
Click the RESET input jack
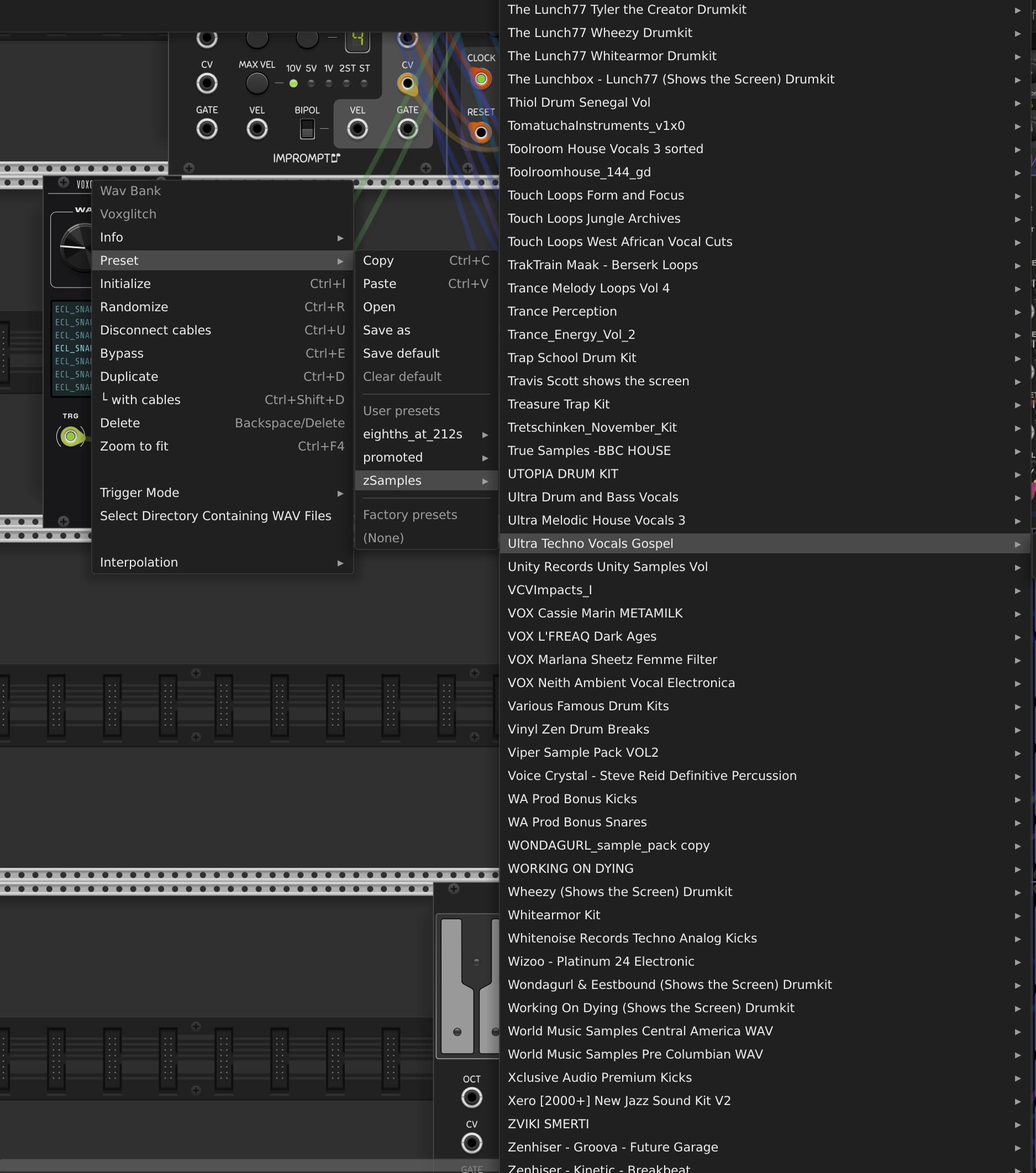pos(481,133)
